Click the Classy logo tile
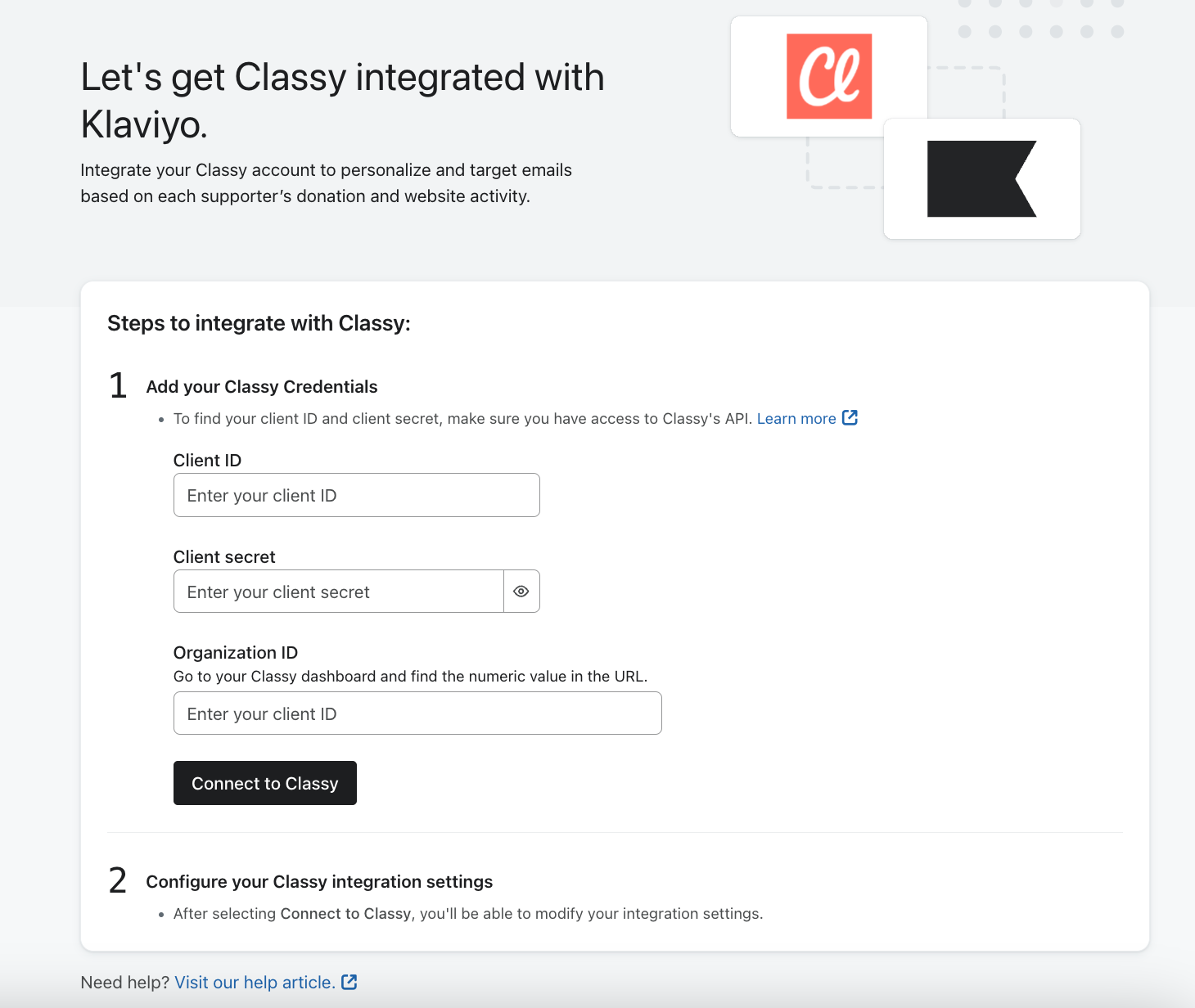 click(829, 76)
